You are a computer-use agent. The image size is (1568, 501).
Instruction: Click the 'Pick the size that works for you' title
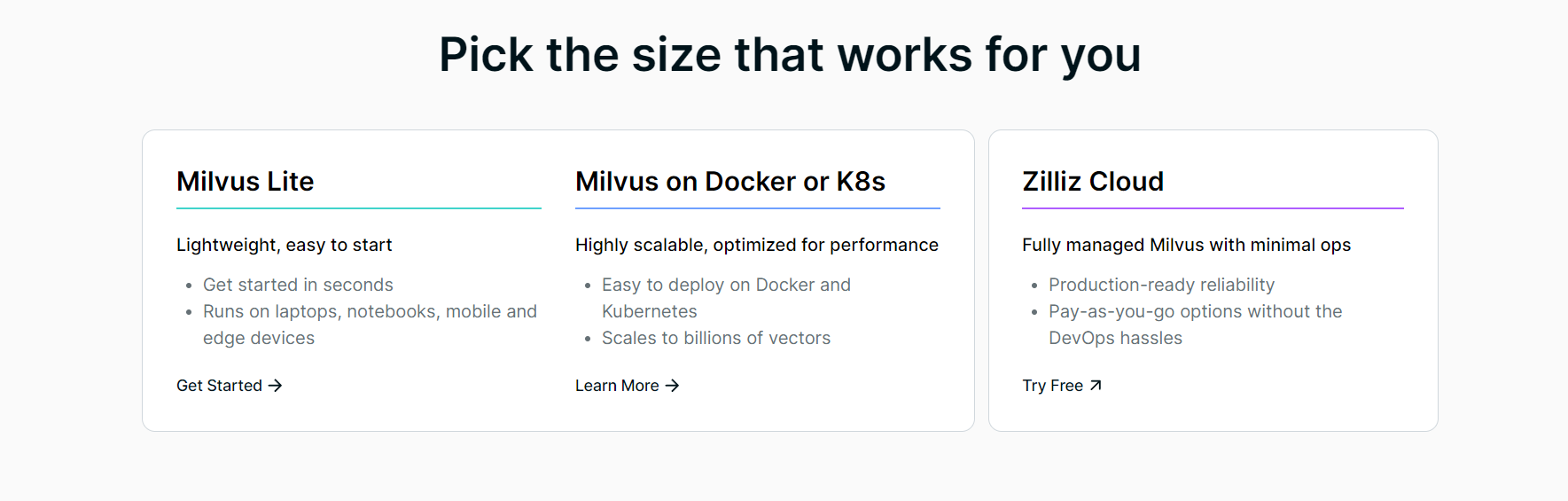[x=790, y=55]
